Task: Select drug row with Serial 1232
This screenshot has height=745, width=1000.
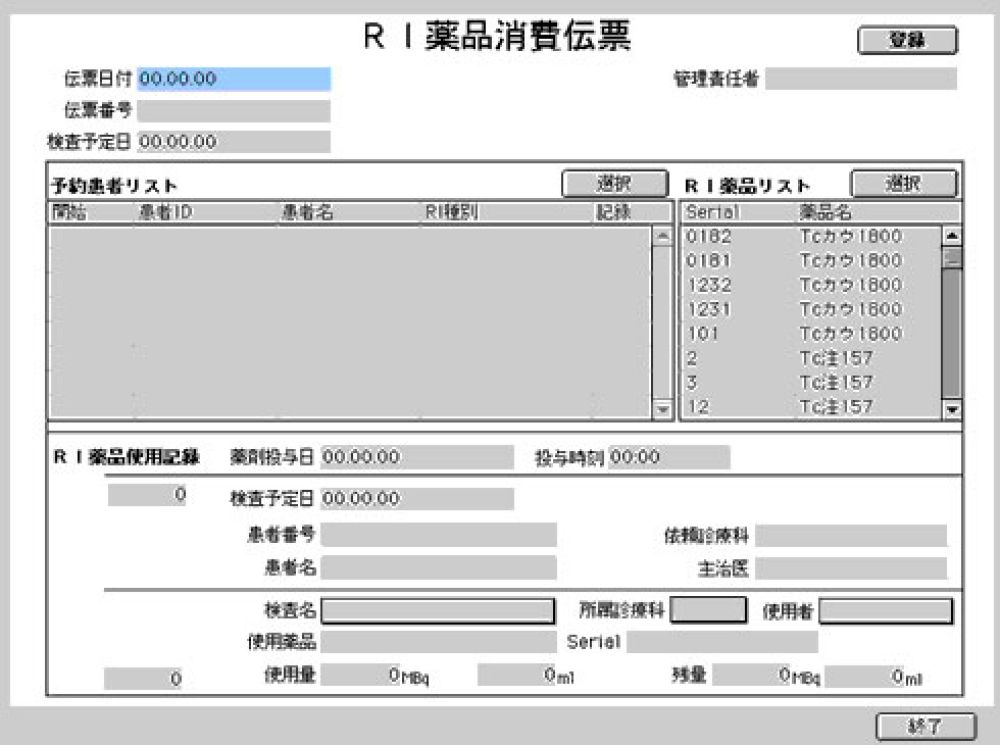Action: pyautogui.click(x=810, y=285)
